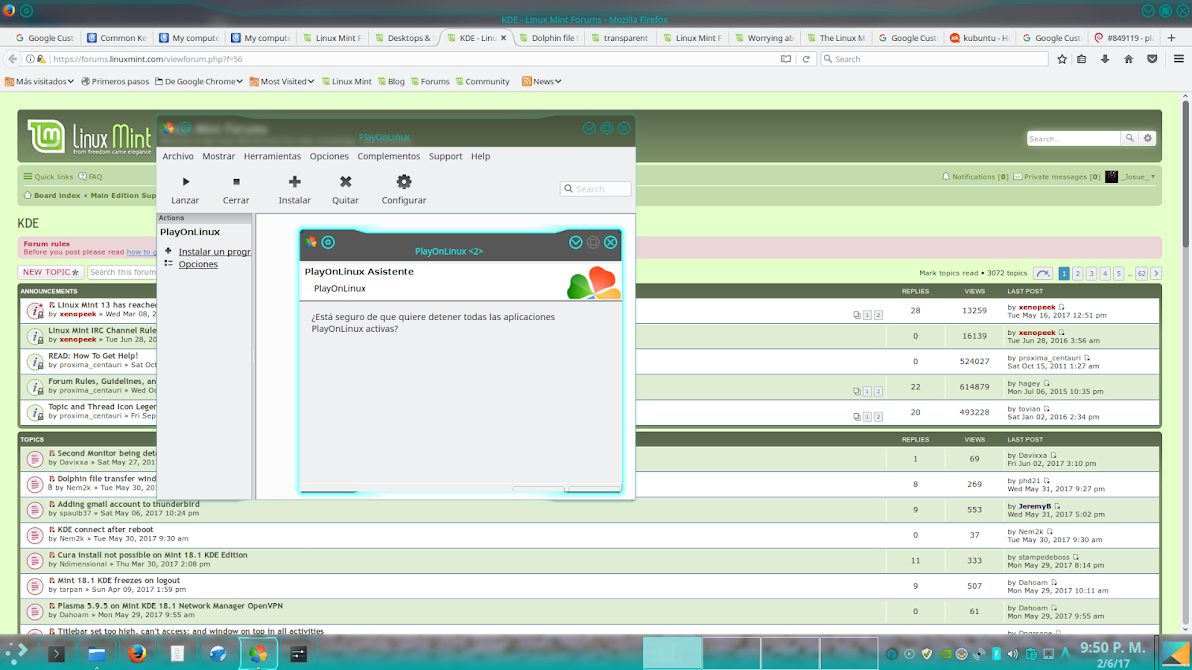Viewport: 1192px width, 670px height.
Task: Open Notifications link
Action: pyautogui.click(x=975, y=176)
